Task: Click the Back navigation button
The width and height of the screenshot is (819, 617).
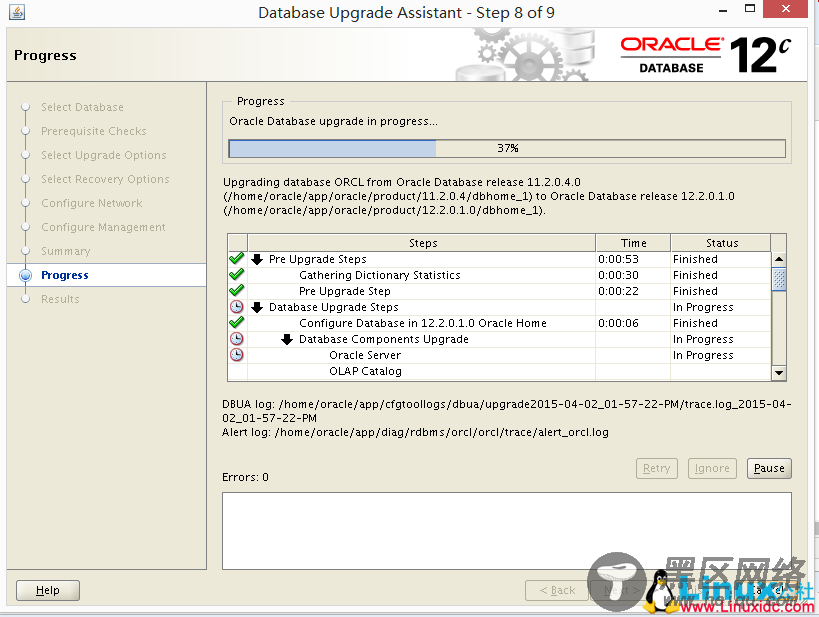Action: pyautogui.click(x=557, y=590)
